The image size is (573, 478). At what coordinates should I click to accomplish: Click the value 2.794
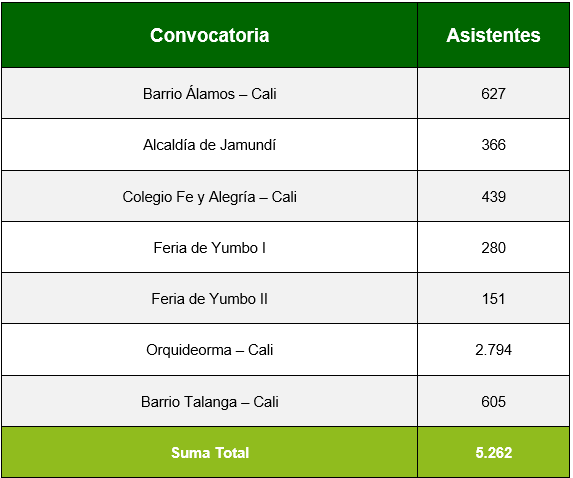coord(493,350)
